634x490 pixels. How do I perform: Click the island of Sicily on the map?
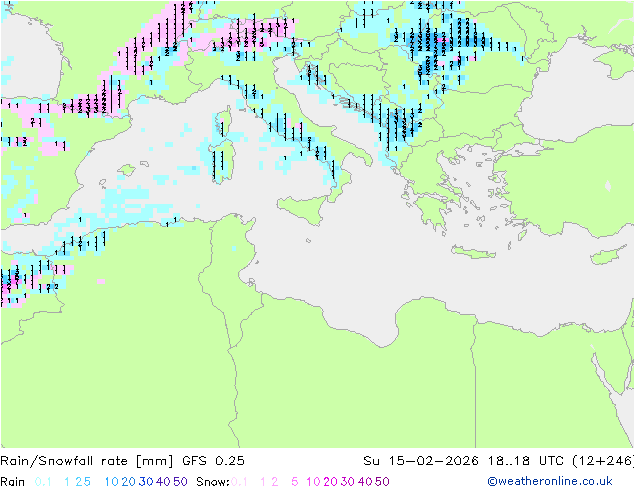[303, 208]
